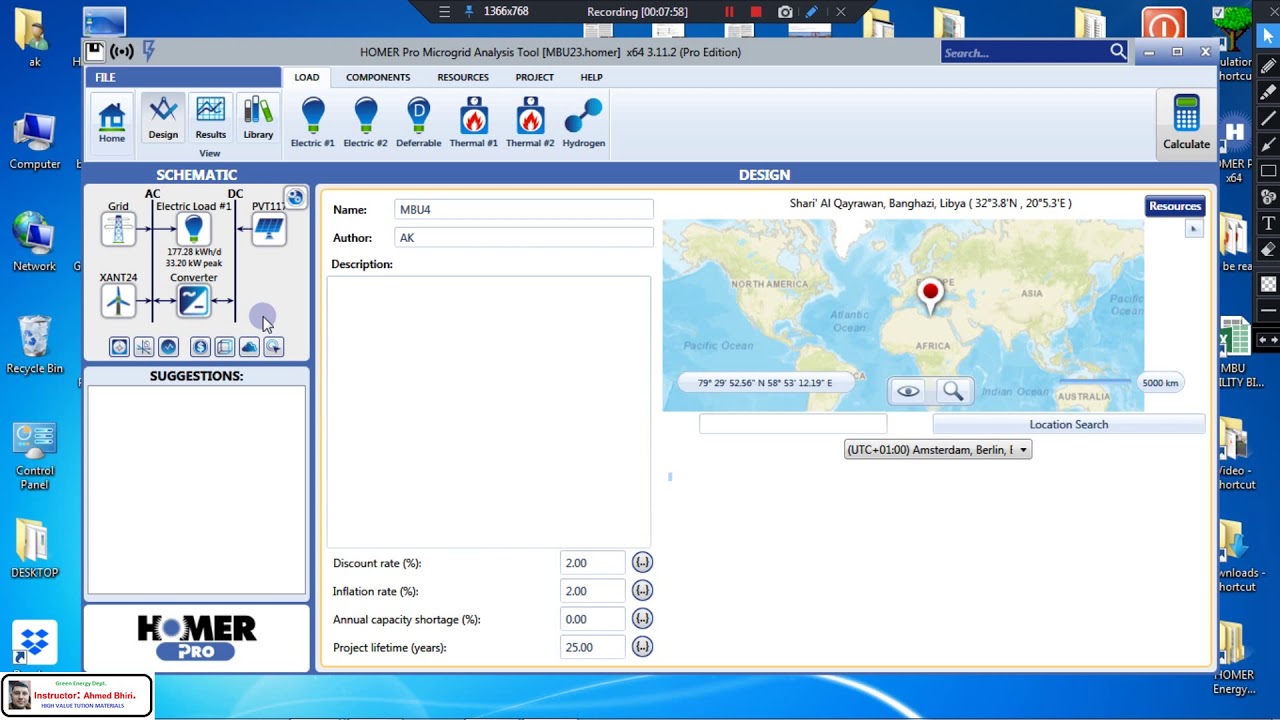Click the schematic gears settings icon
The width and height of the screenshot is (1280, 720).
(295, 198)
